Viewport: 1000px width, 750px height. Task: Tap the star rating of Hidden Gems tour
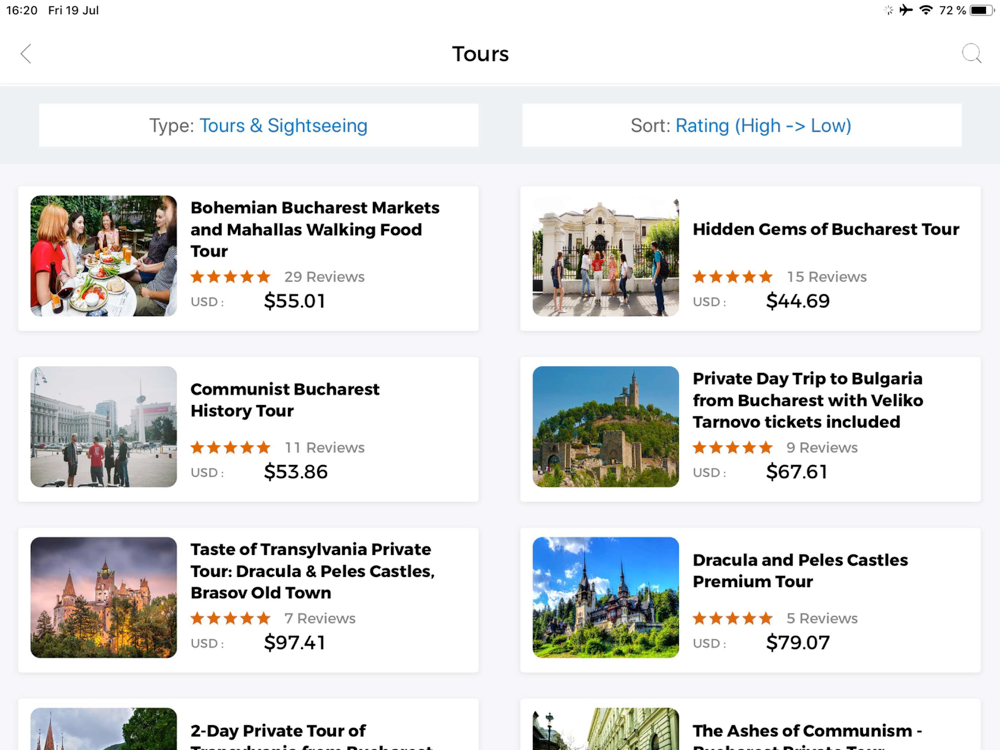733,277
